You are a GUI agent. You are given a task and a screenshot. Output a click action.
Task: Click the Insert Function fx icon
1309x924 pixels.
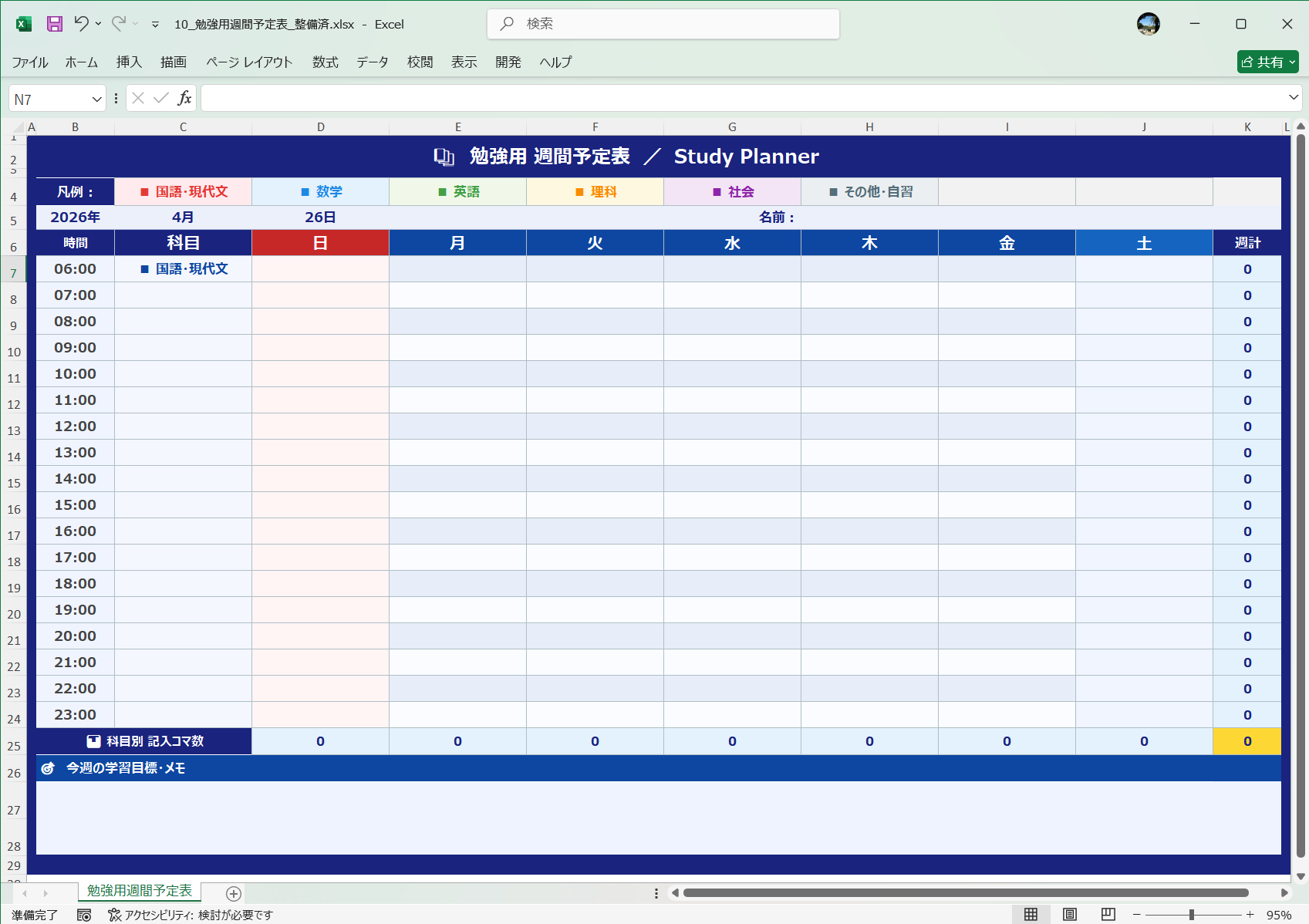pyautogui.click(x=184, y=98)
